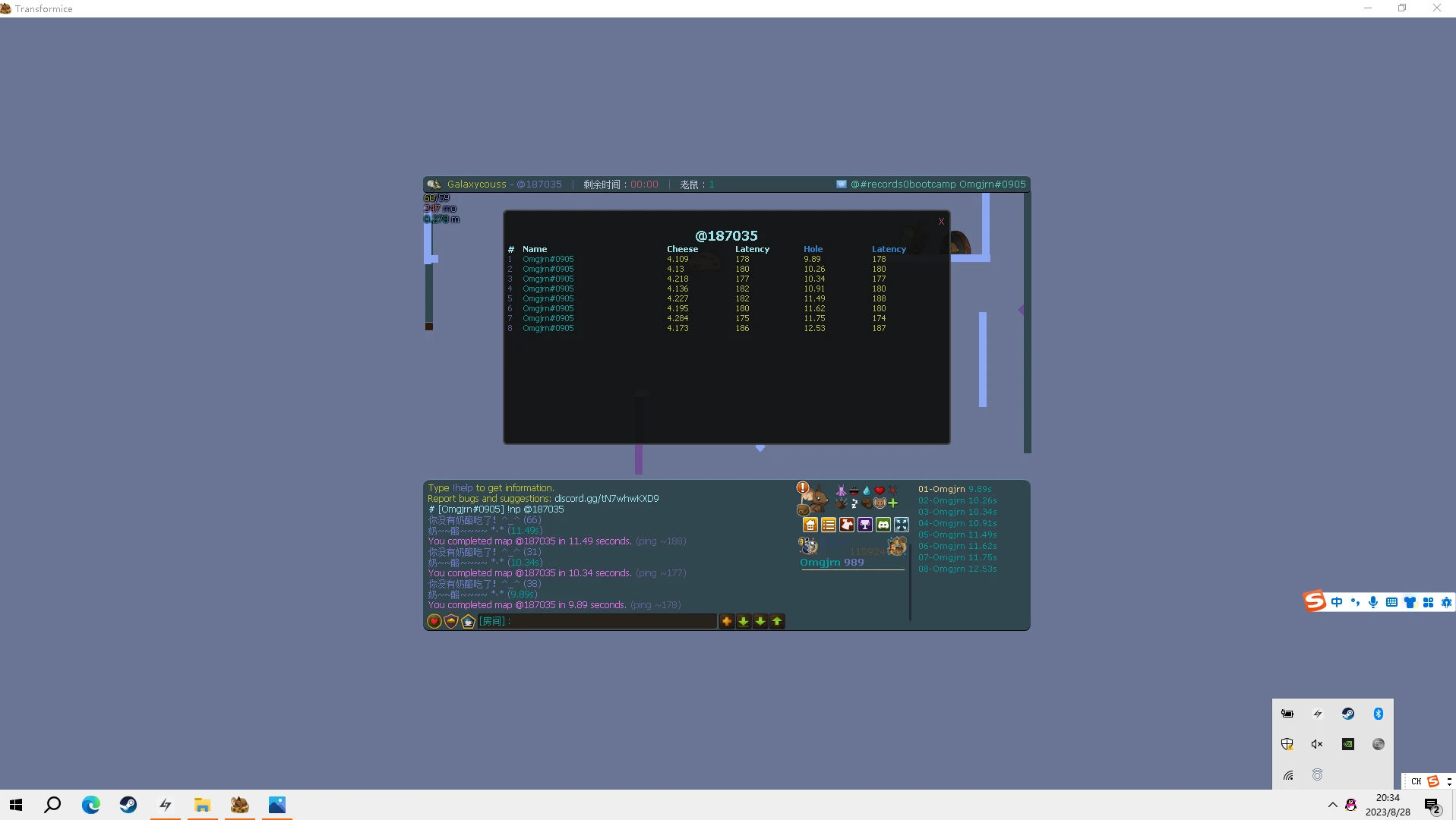This screenshot has width=1456, height=820.
Task: Click the orange exclamation alert icon
Action: (802, 487)
